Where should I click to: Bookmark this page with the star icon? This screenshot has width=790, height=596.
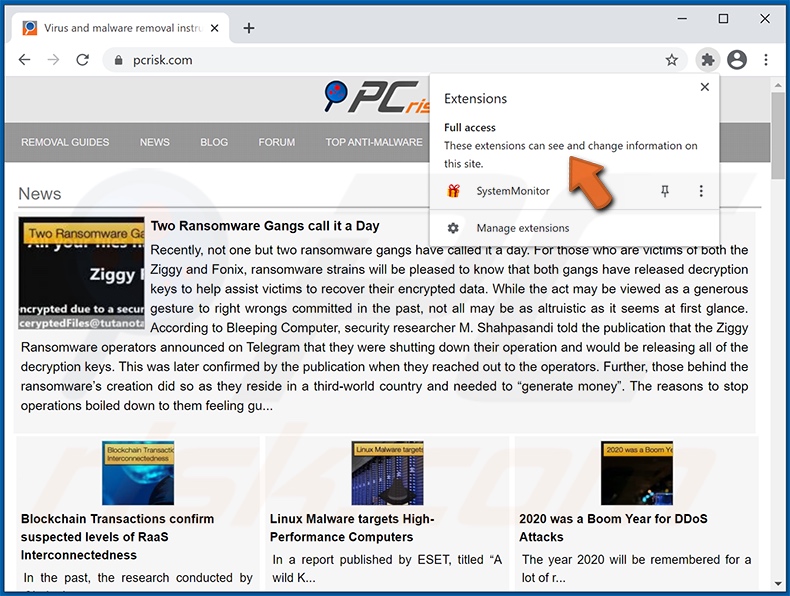672,60
